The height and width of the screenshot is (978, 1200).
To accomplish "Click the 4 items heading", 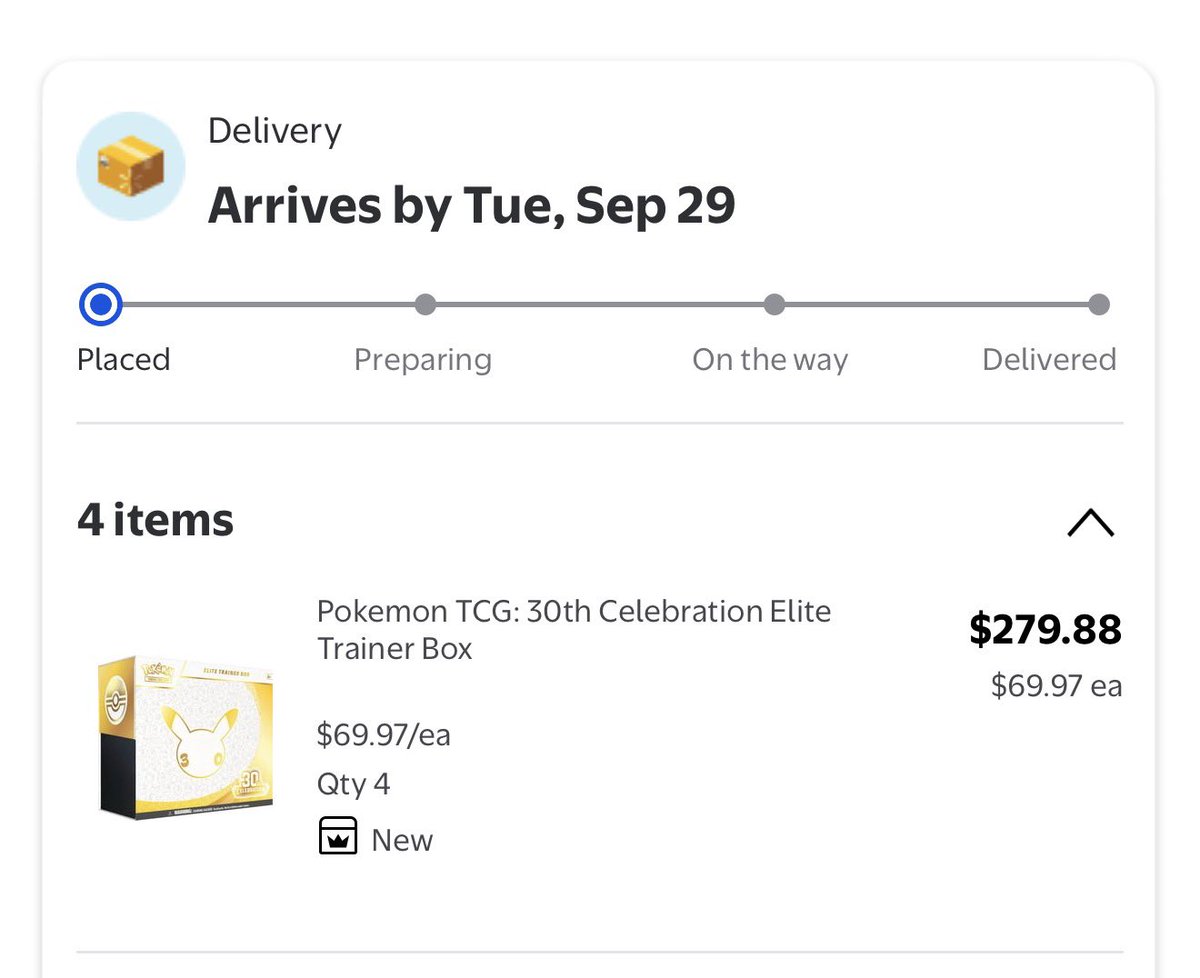I will point(155,520).
